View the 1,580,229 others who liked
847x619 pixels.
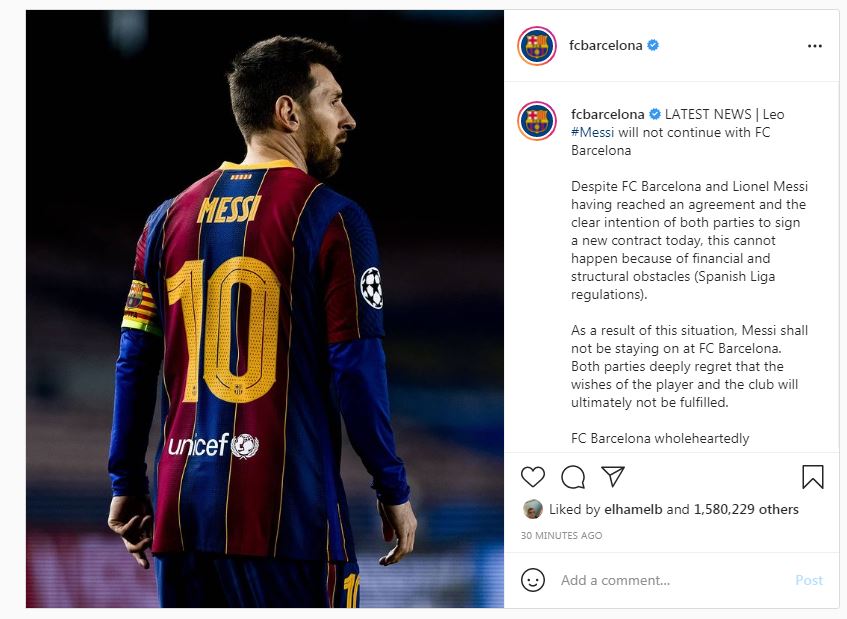tap(746, 509)
